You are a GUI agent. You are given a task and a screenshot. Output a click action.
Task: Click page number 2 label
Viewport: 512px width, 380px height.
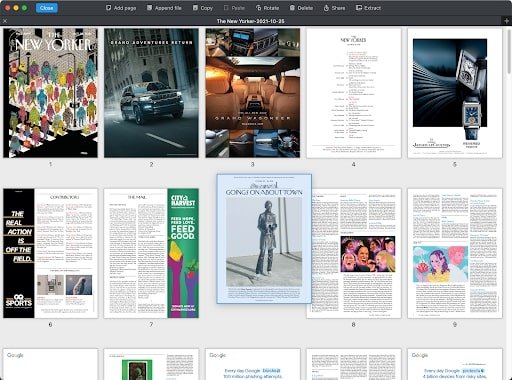coord(151,164)
